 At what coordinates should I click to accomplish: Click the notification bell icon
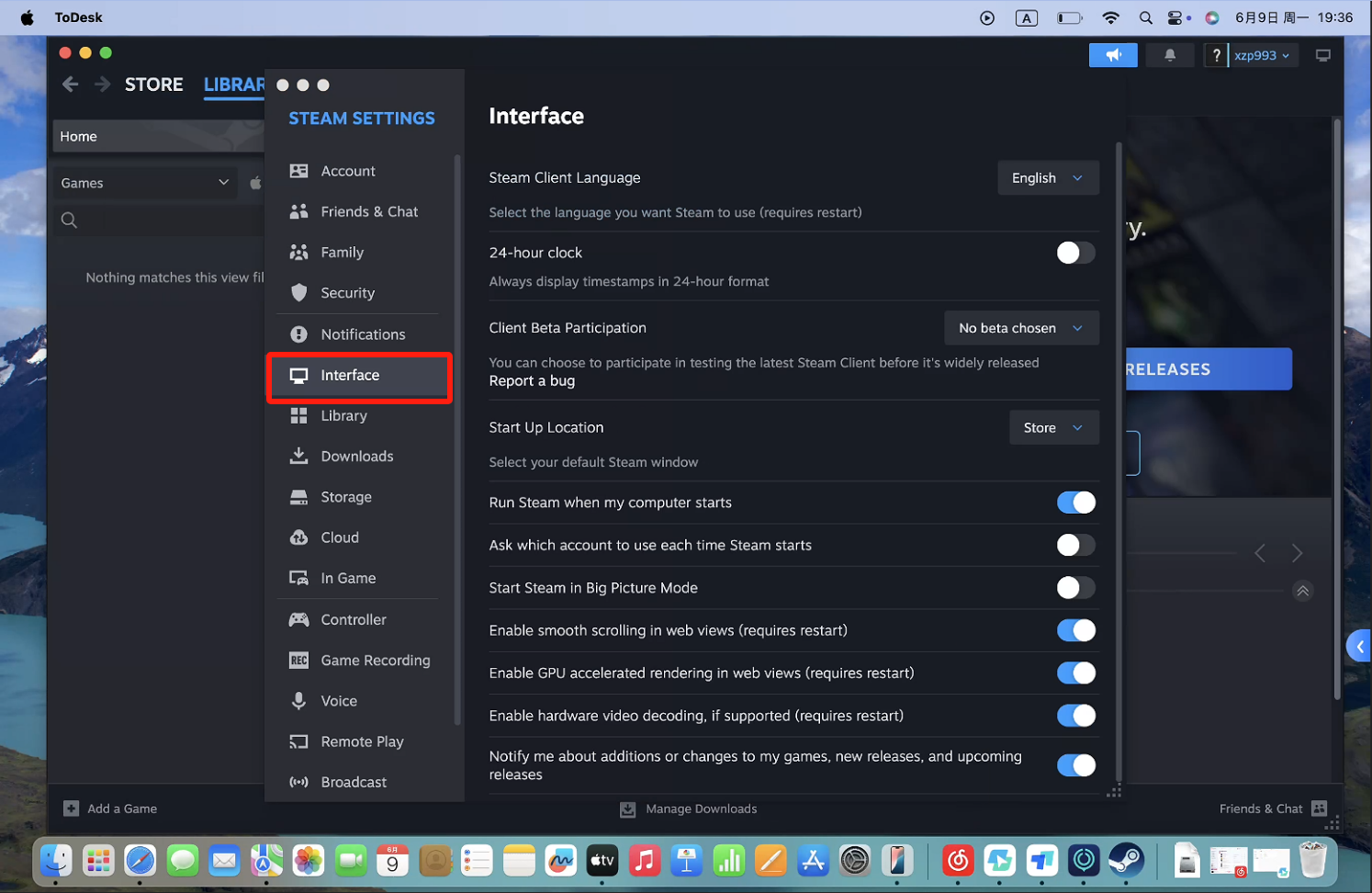(1170, 55)
